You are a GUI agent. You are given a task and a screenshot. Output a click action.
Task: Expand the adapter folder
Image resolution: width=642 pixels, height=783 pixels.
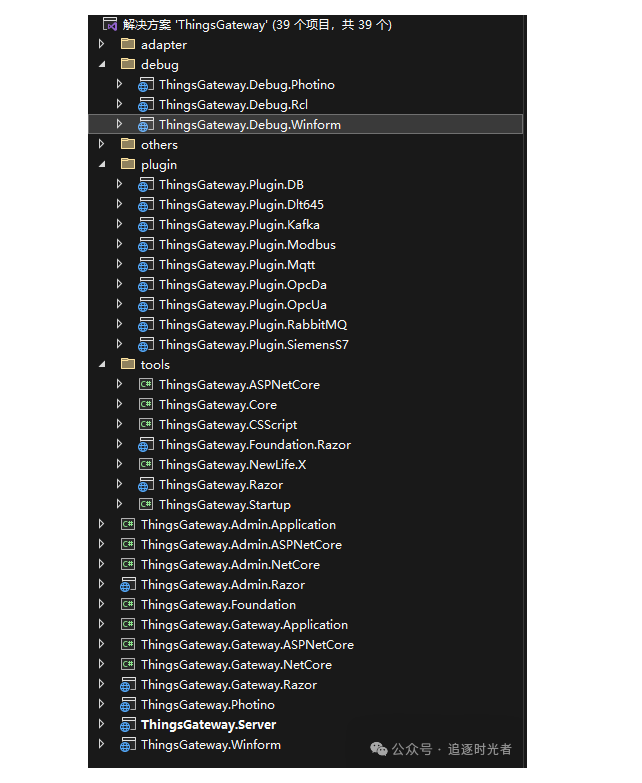101,44
